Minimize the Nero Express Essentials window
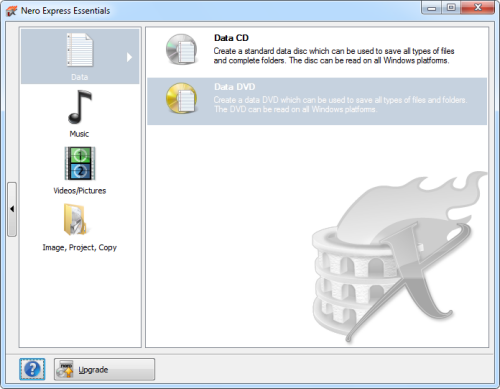Screen dimensions: 500x389 [432, 7]
